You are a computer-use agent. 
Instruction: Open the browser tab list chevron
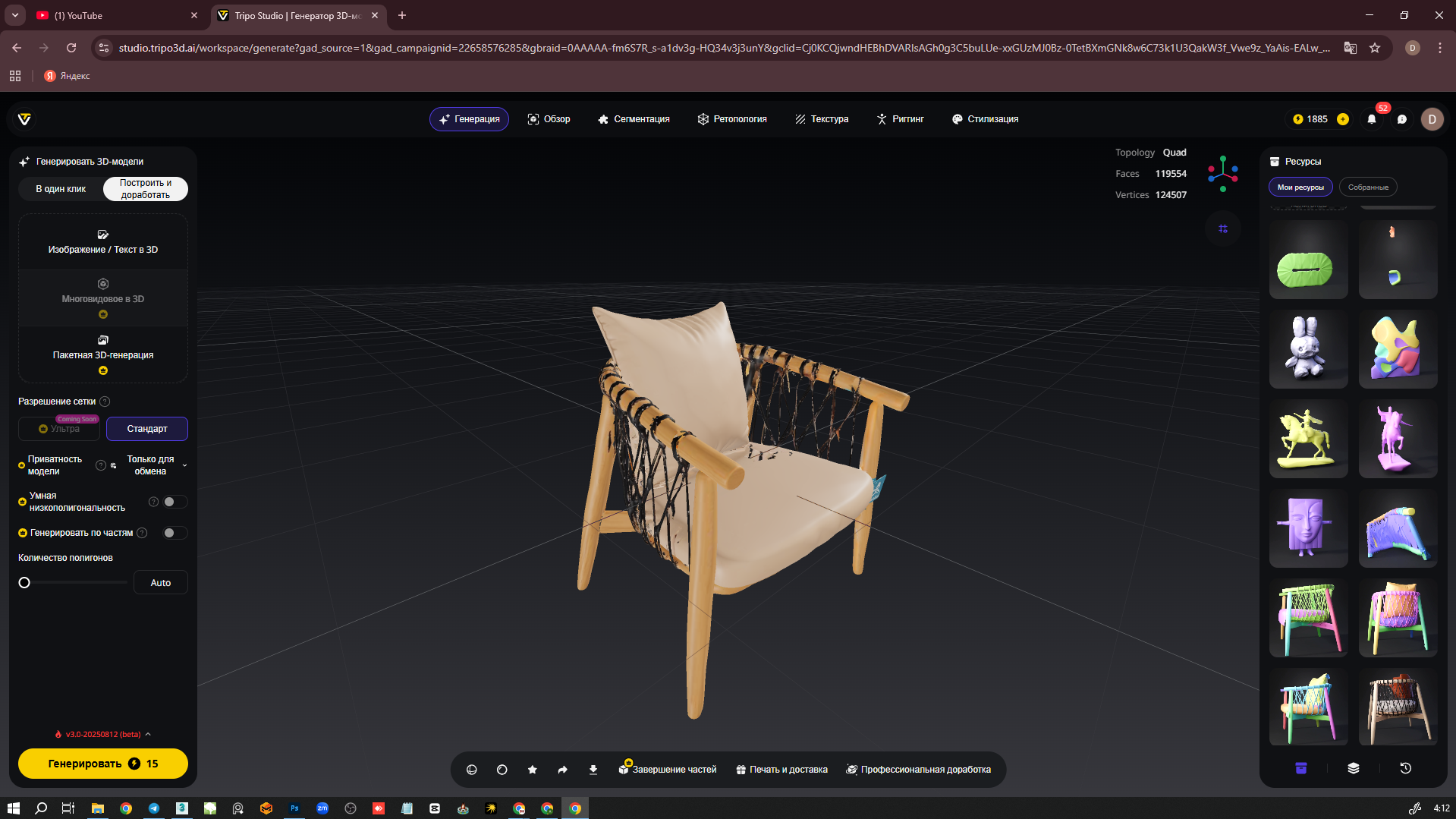click(x=15, y=15)
